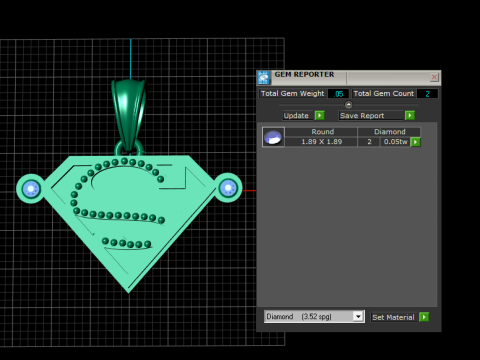
Task: Select the left blue gem on pendant
Action: pos(31,189)
